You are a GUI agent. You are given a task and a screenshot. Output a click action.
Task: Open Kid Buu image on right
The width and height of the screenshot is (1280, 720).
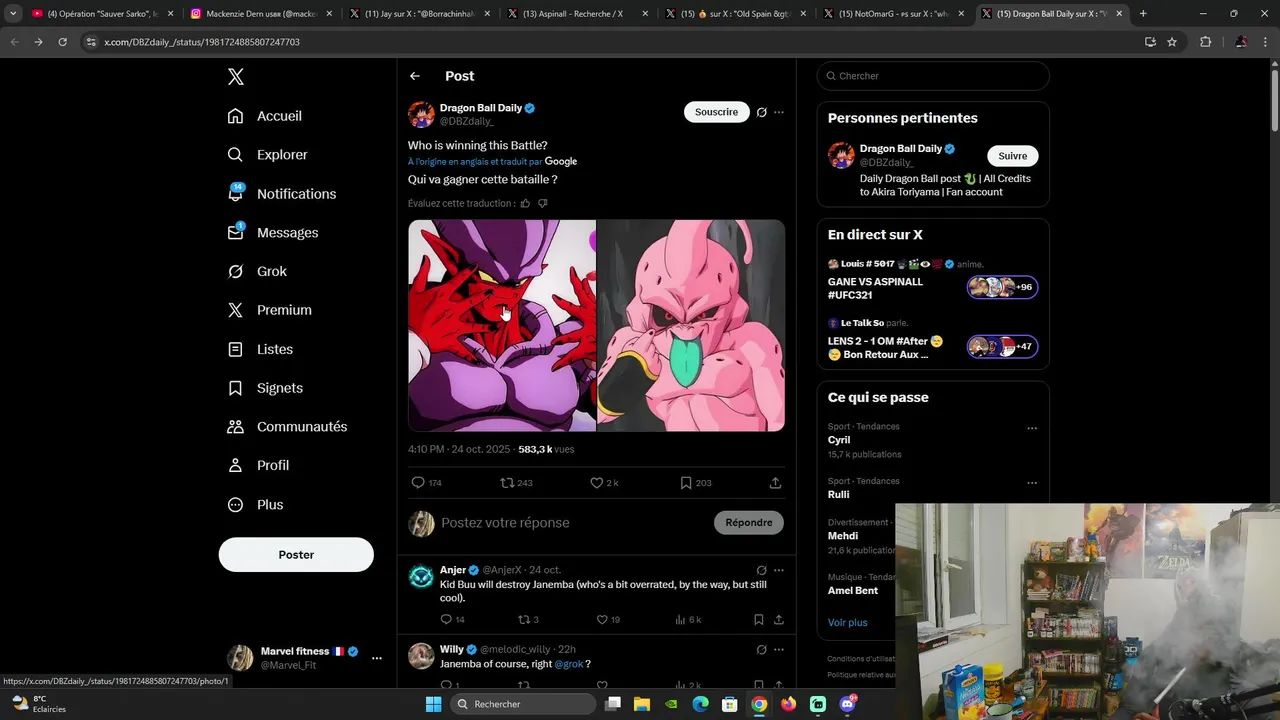(x=691, y=326)
